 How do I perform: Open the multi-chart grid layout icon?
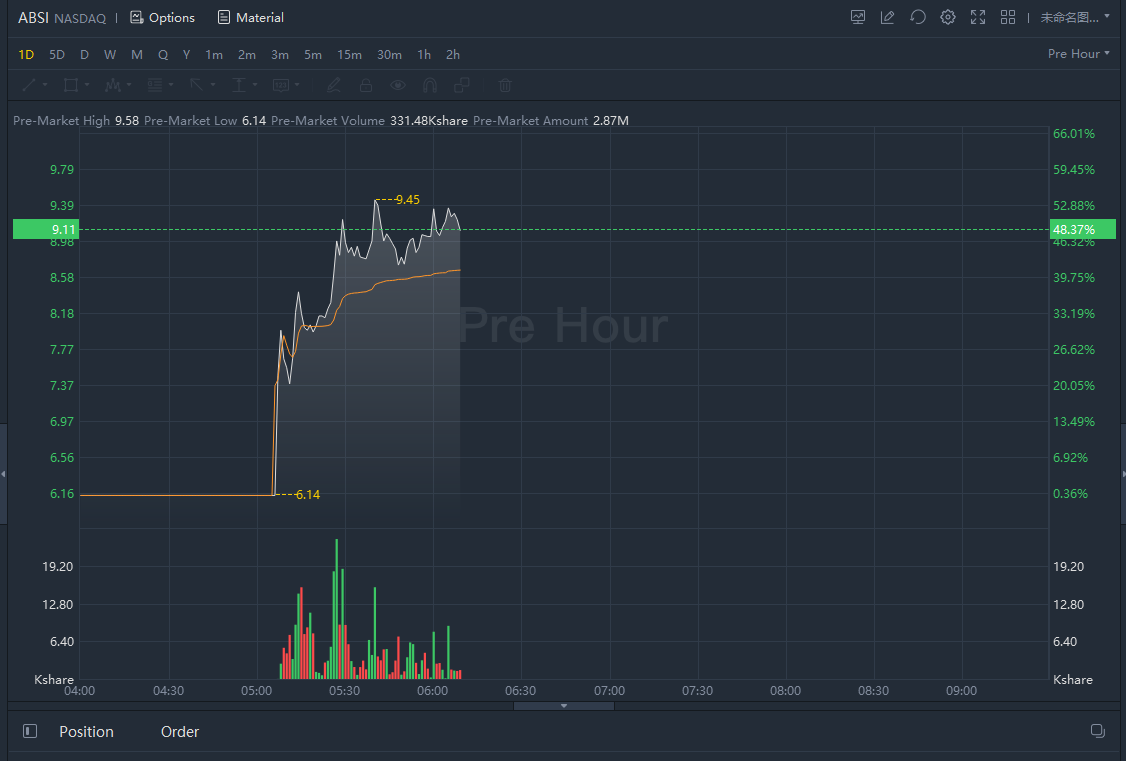(x=1008, y=17)
